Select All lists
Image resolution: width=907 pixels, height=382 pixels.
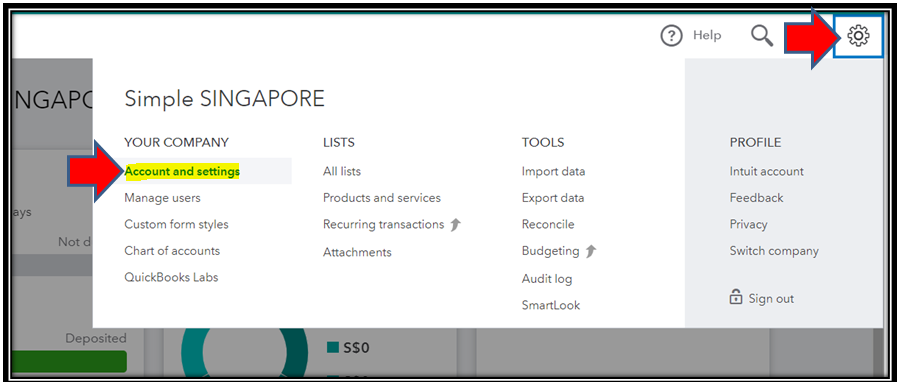(342, 171)
